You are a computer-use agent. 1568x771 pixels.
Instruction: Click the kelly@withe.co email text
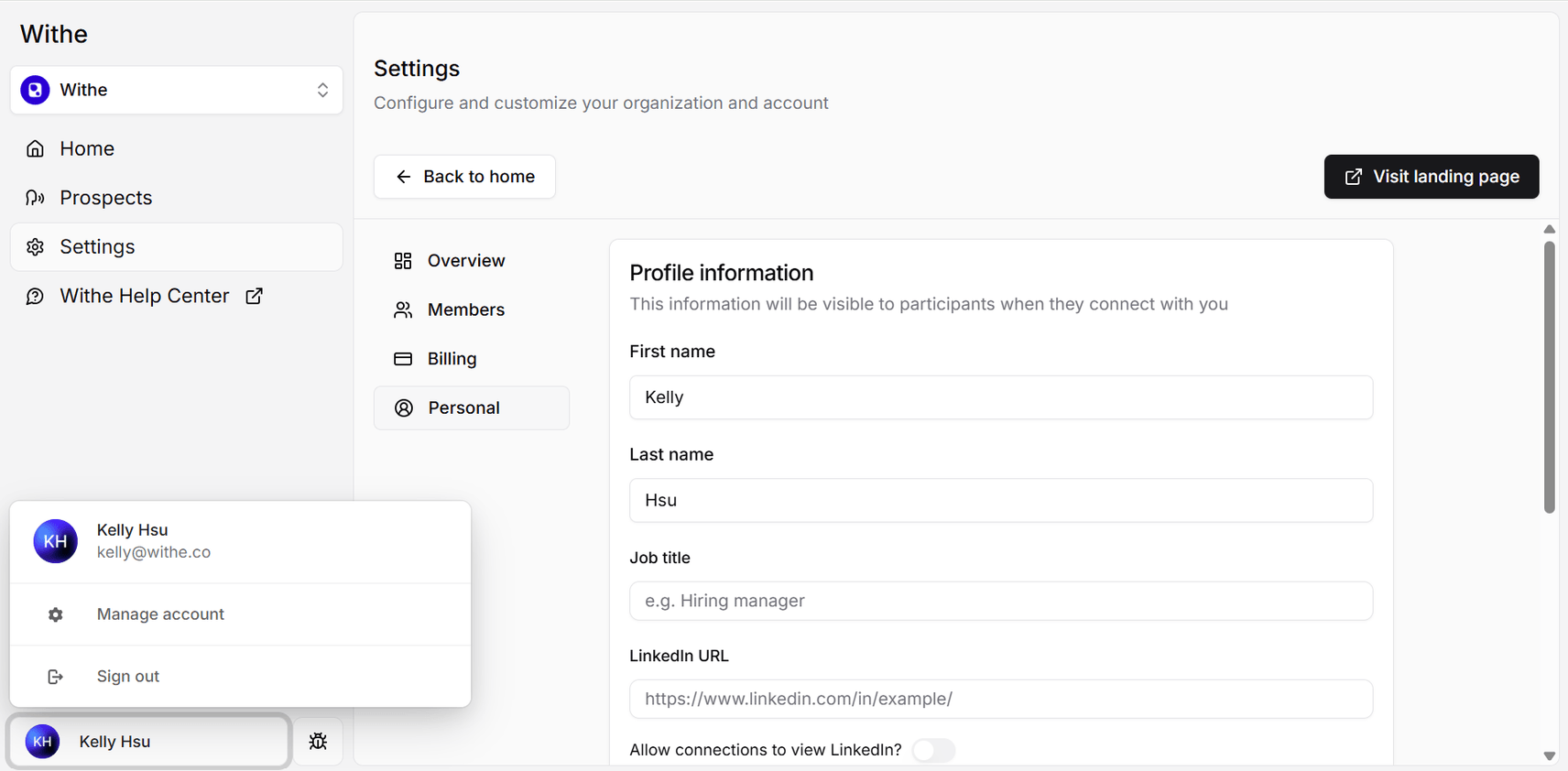[x=154, y=552]
